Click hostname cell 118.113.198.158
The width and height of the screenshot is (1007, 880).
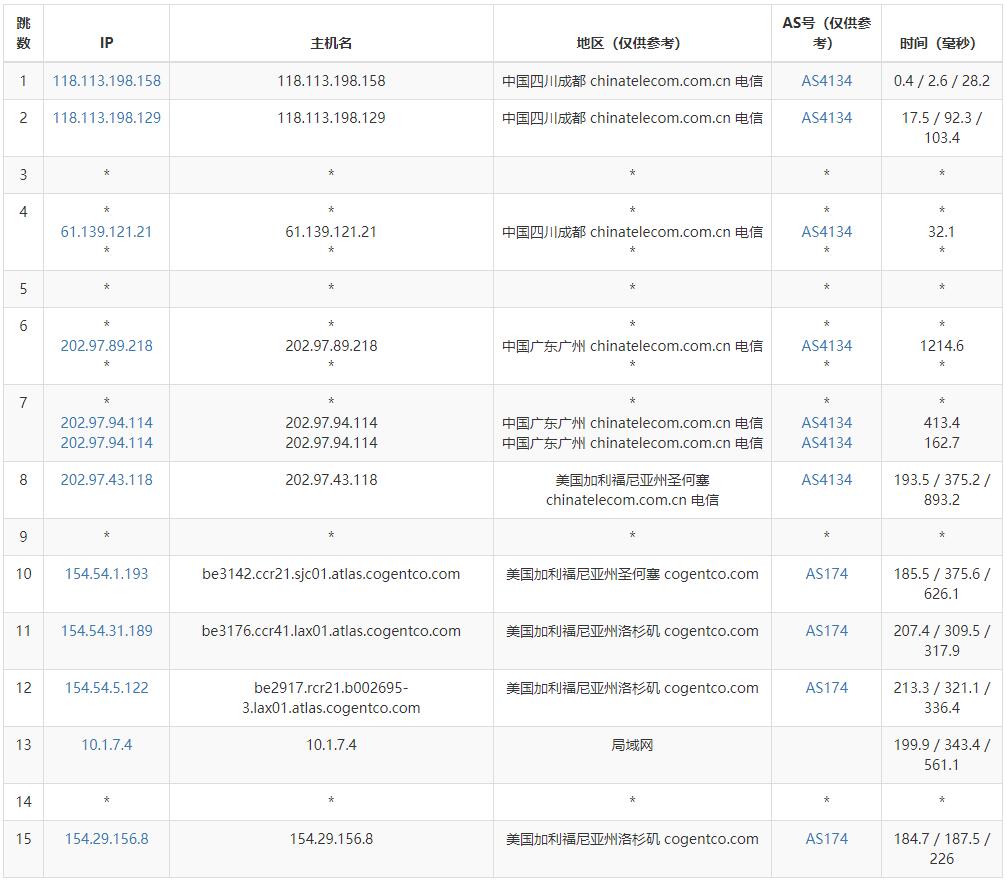click(331, 81)
